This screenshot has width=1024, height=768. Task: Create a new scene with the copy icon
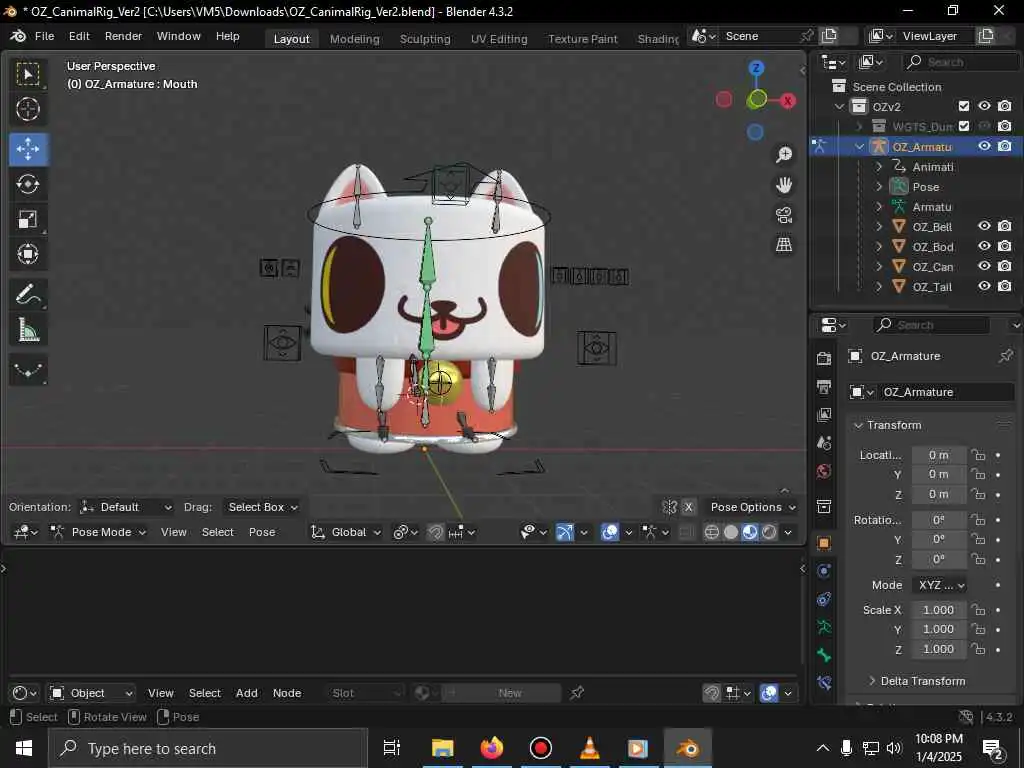click(x=829, y=36)
